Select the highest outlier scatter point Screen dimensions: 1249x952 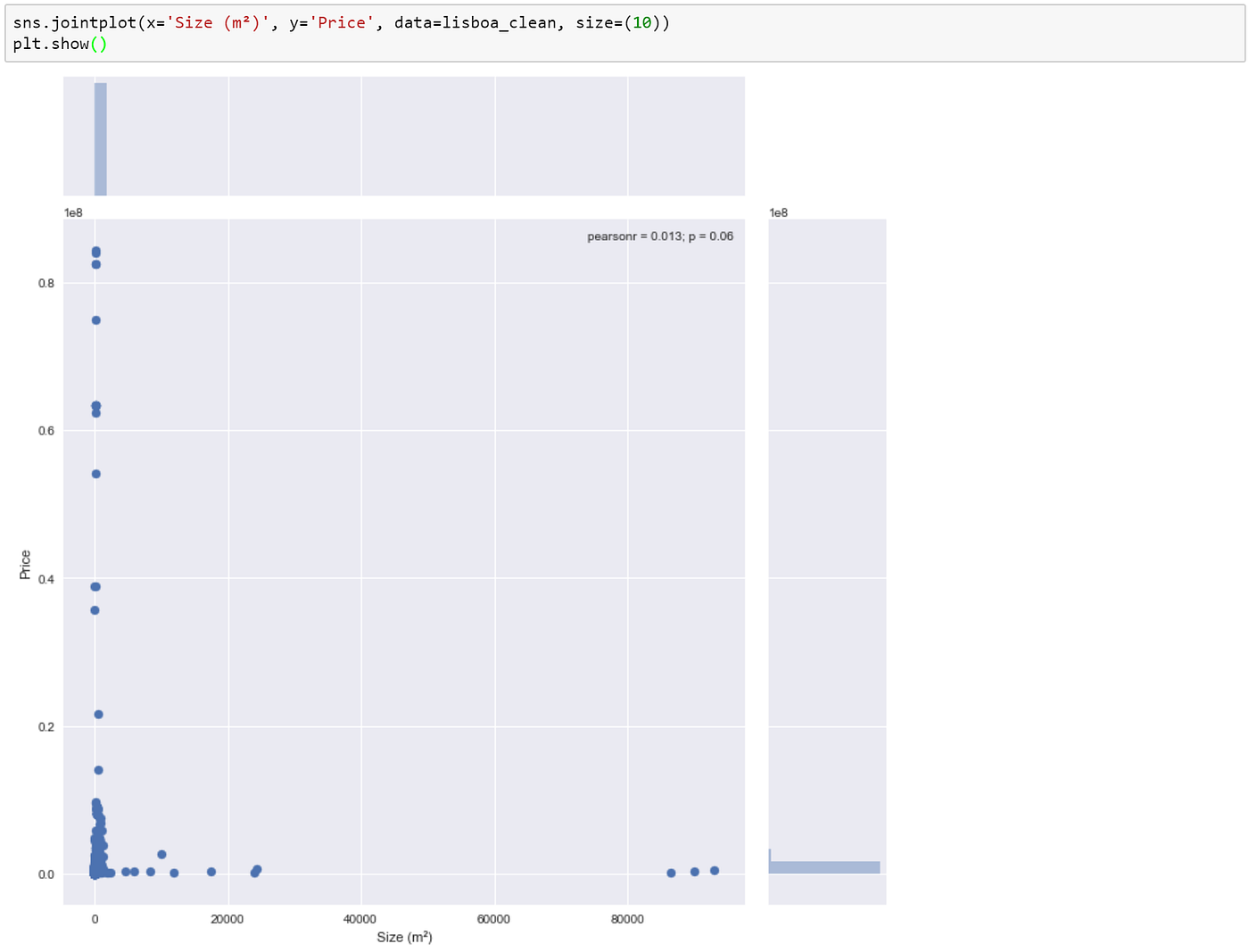pos(95,252)
